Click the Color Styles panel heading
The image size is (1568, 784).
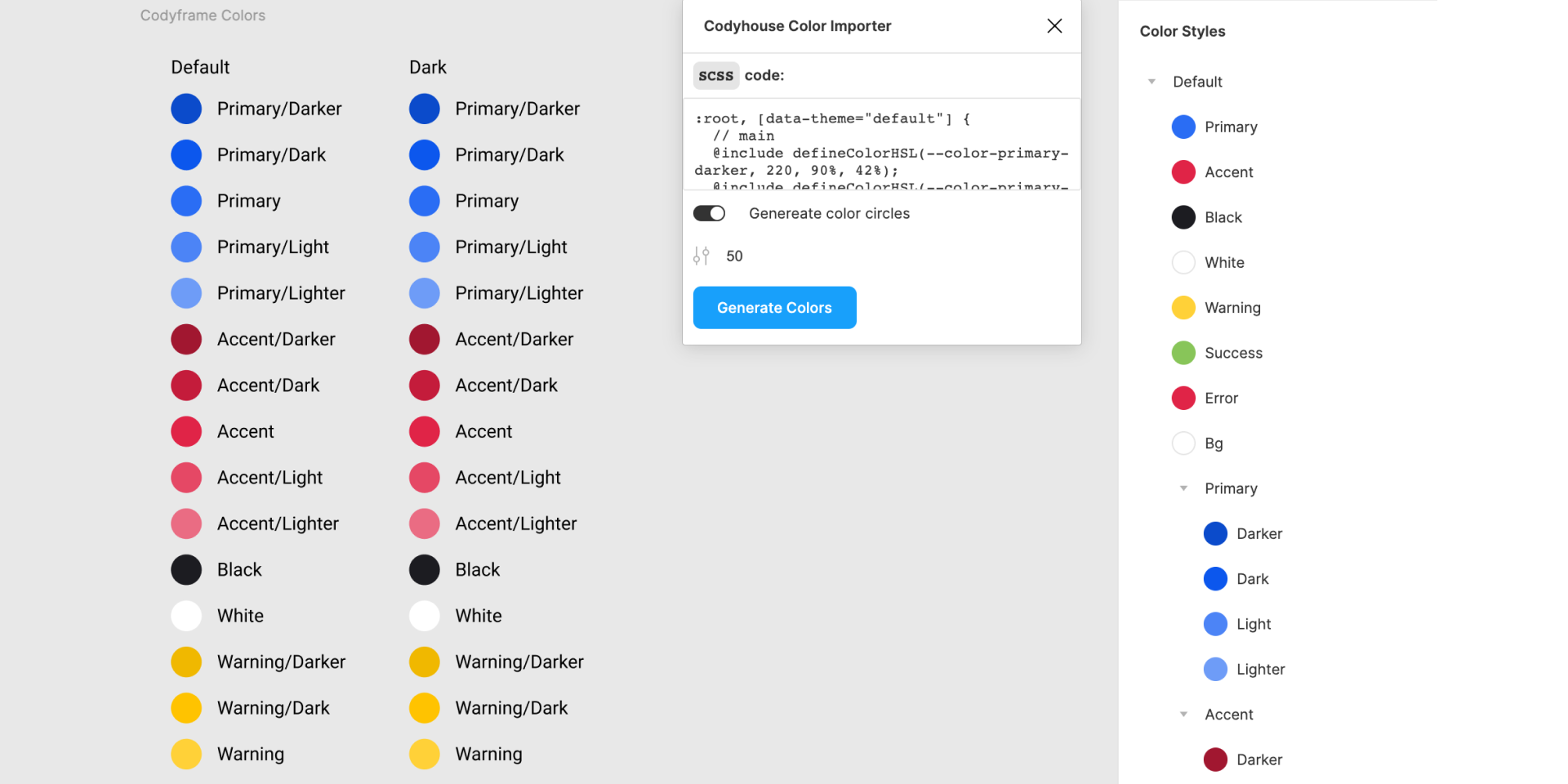click(x=1183, y=31)
